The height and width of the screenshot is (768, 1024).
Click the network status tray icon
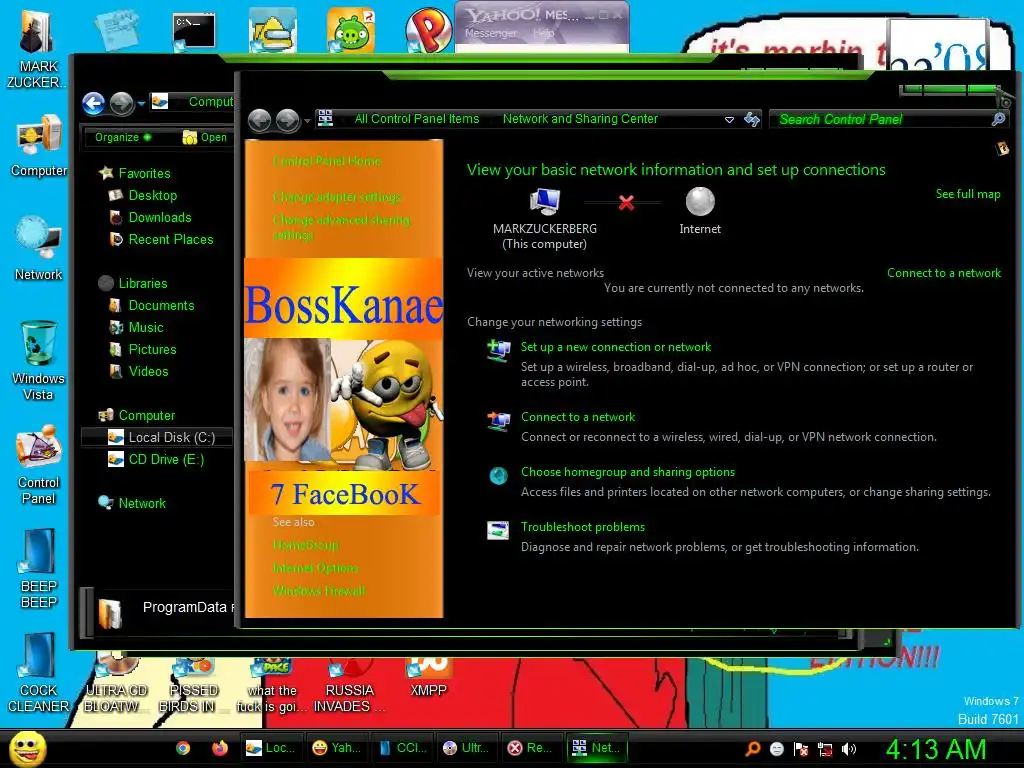click(x=825, y=749)
